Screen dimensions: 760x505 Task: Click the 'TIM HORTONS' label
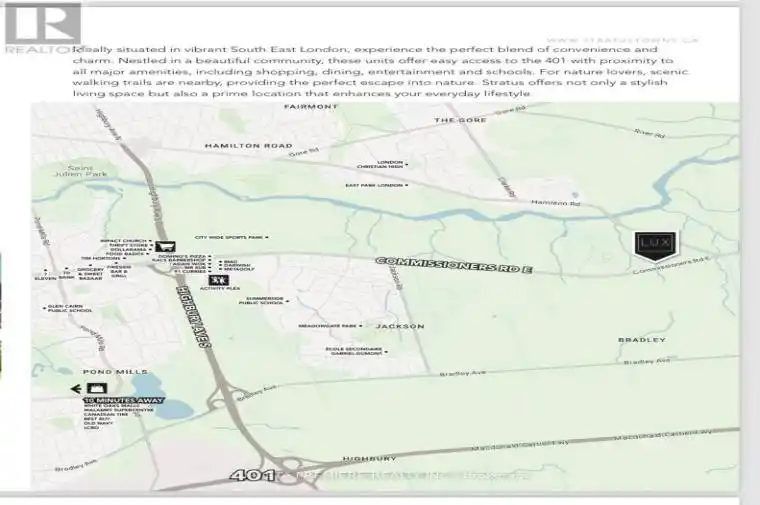[100, 258]
